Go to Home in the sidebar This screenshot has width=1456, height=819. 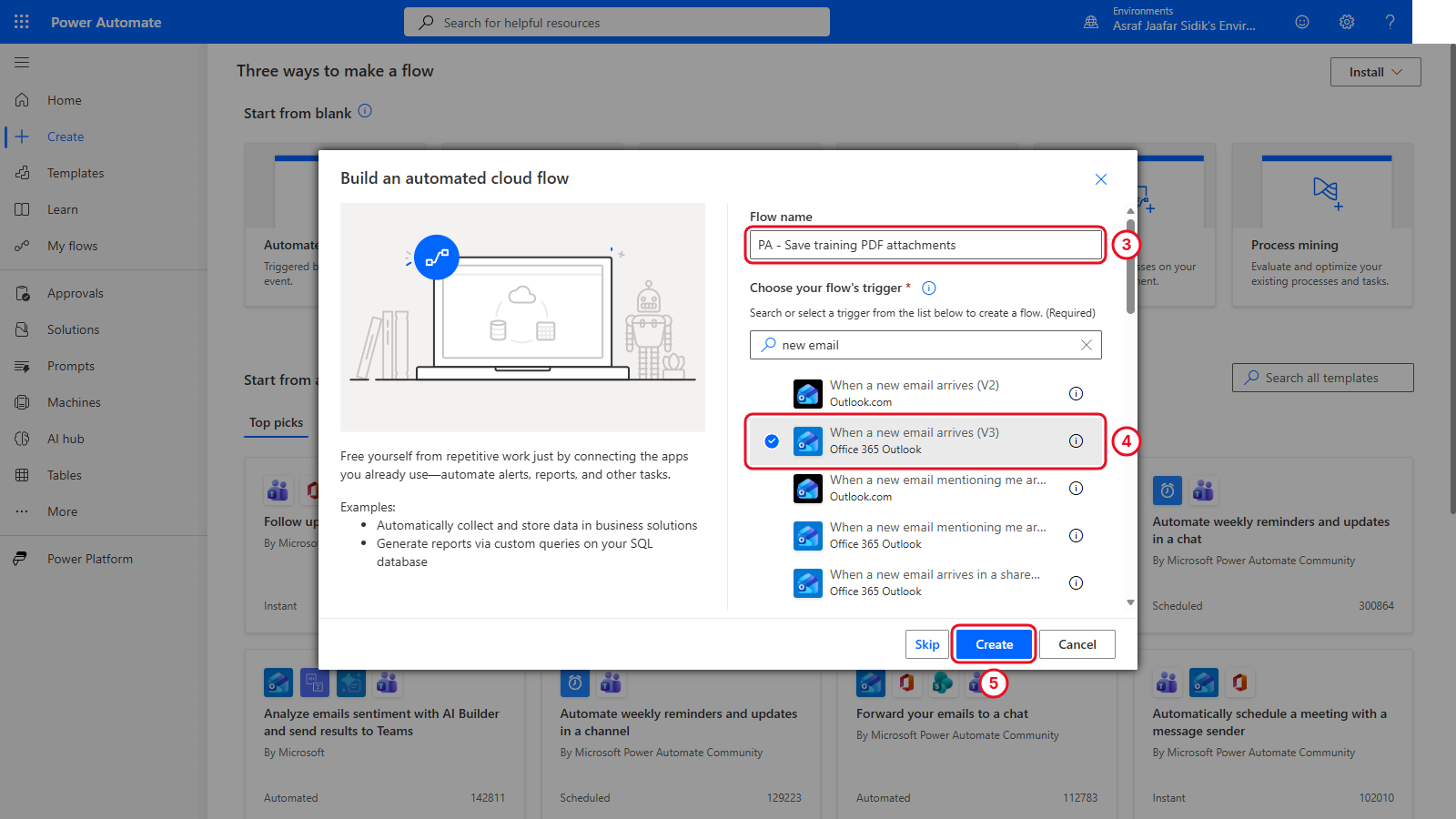pyautogui.click(x=104, y=100)
